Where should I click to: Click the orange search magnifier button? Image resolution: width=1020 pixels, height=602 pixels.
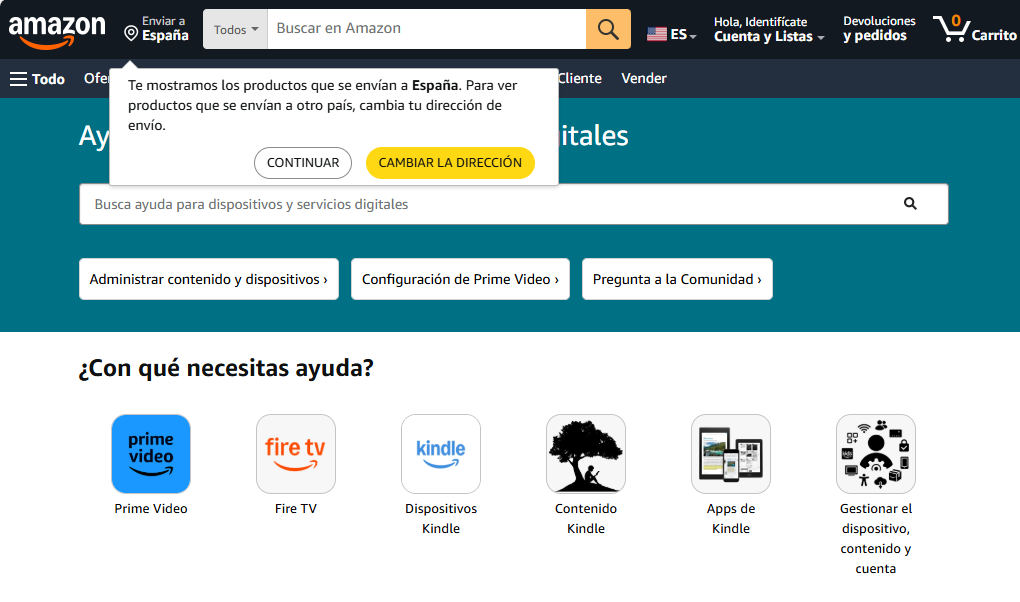click(608, 29)
